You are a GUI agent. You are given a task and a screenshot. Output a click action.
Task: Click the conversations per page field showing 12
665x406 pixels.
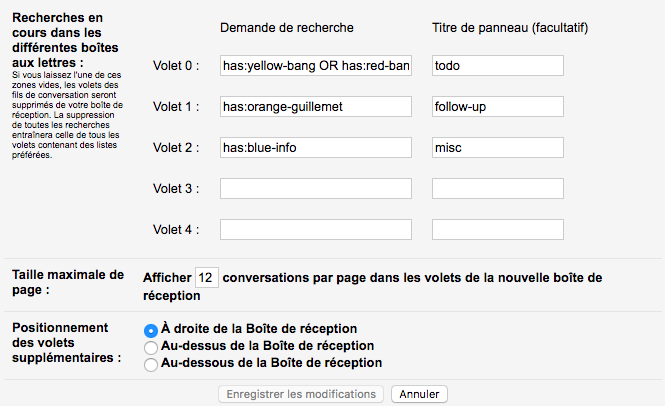(x=207, y=277)
